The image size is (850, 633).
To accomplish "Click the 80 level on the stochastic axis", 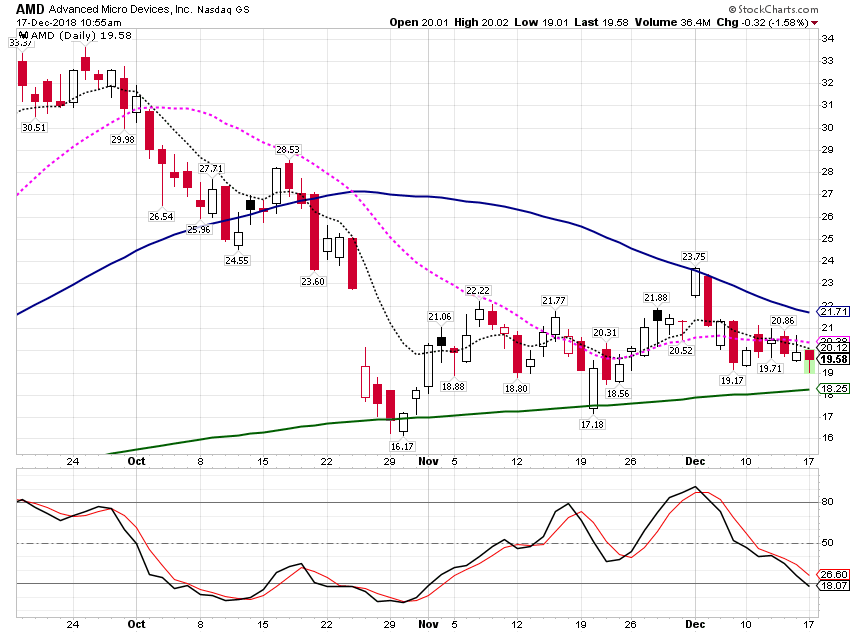I will coord(827,502).
